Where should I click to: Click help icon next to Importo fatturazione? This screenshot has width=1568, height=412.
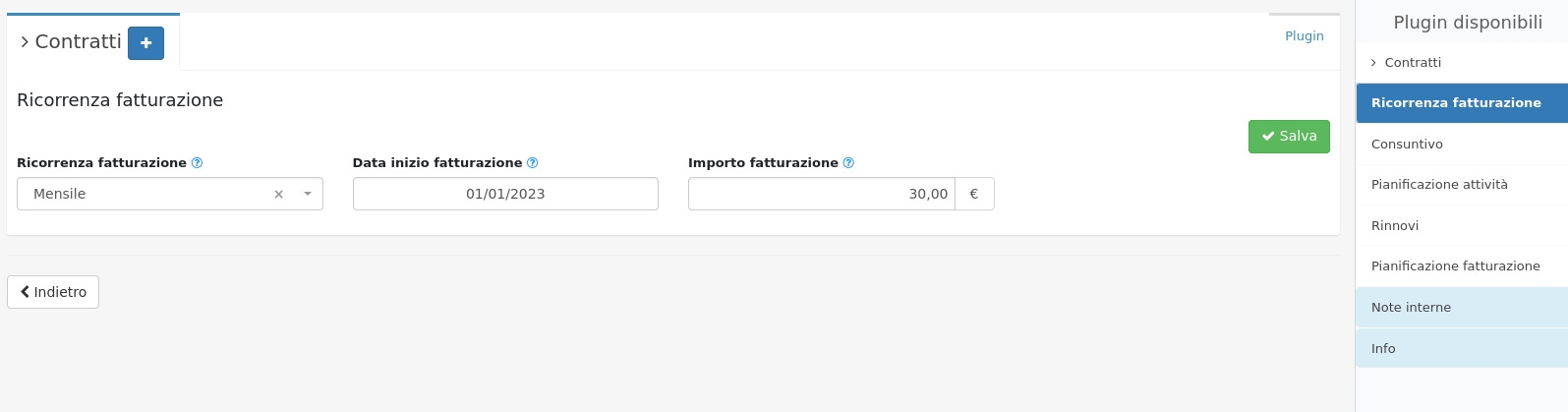[848, 163]
